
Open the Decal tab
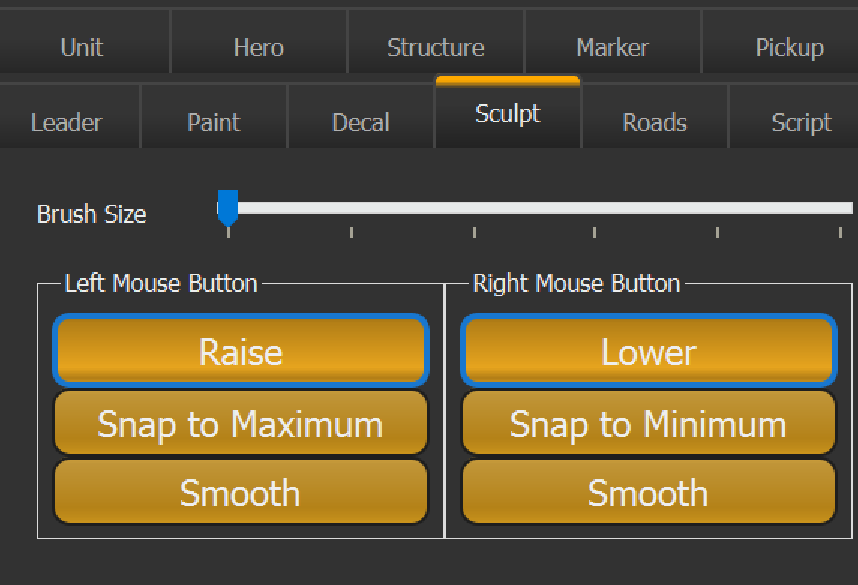point(360,122)
